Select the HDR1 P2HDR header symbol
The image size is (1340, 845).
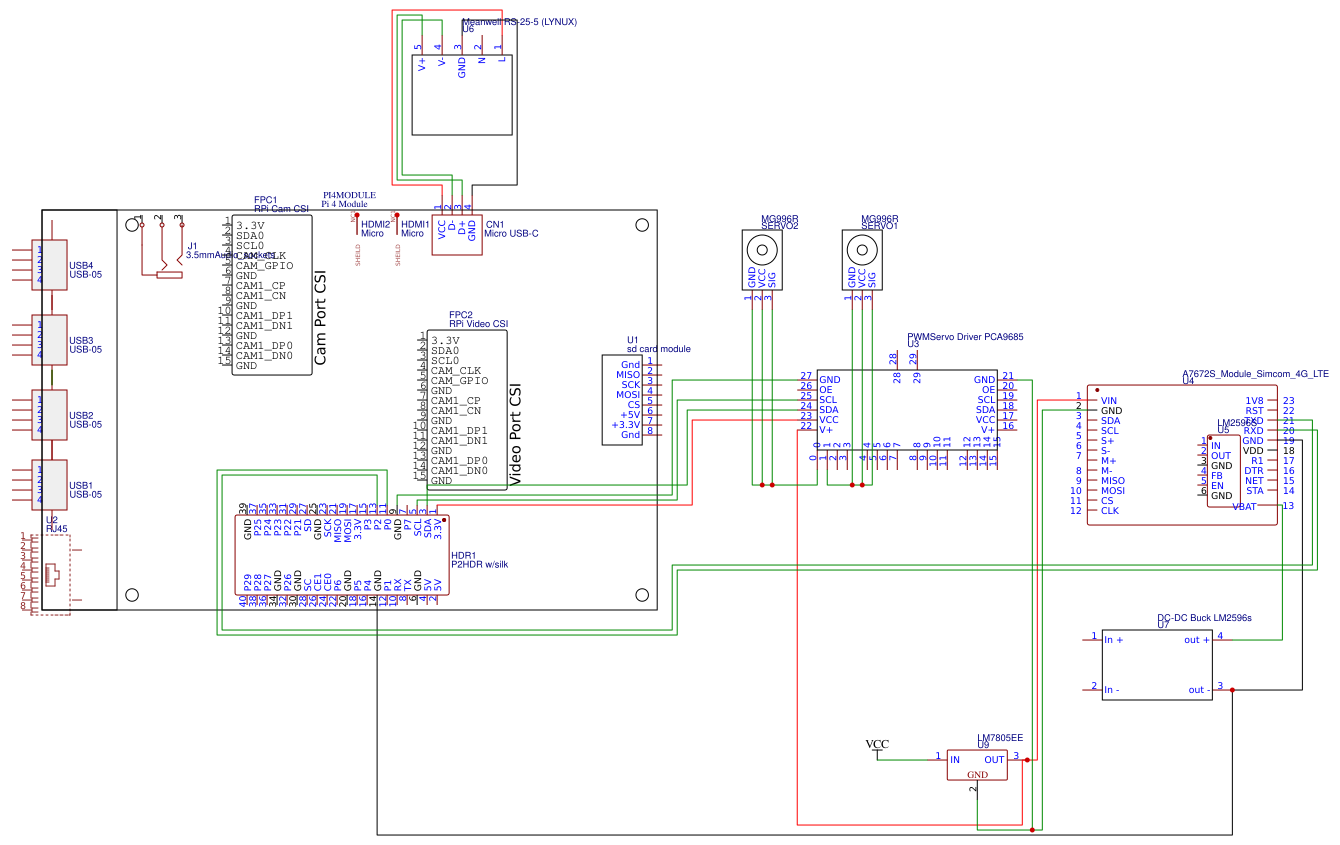343,552
